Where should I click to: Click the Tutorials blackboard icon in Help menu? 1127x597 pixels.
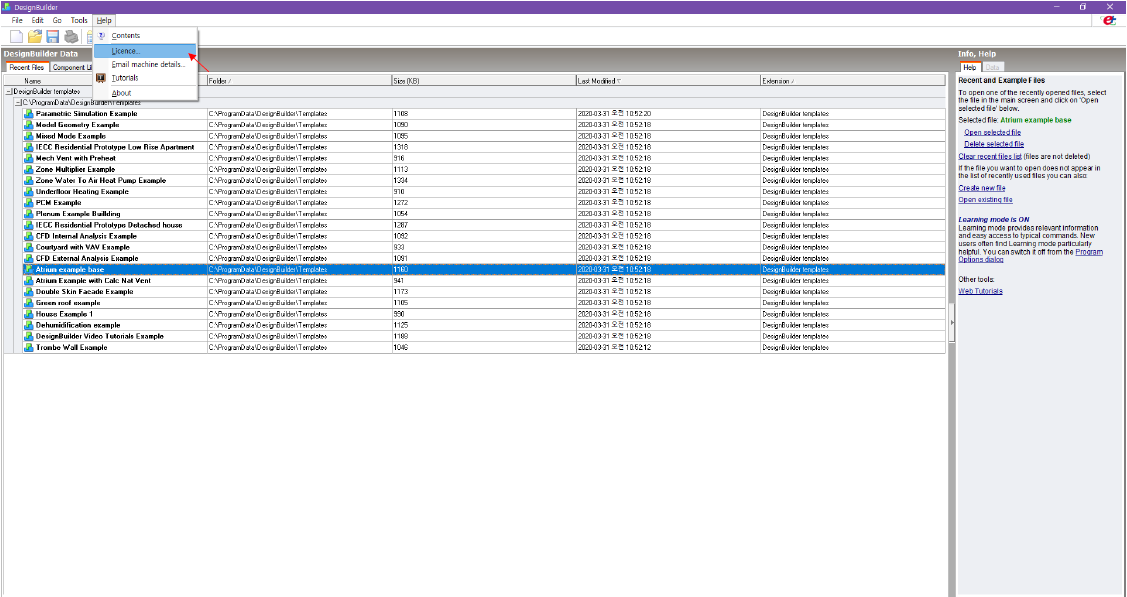(101, 78)
